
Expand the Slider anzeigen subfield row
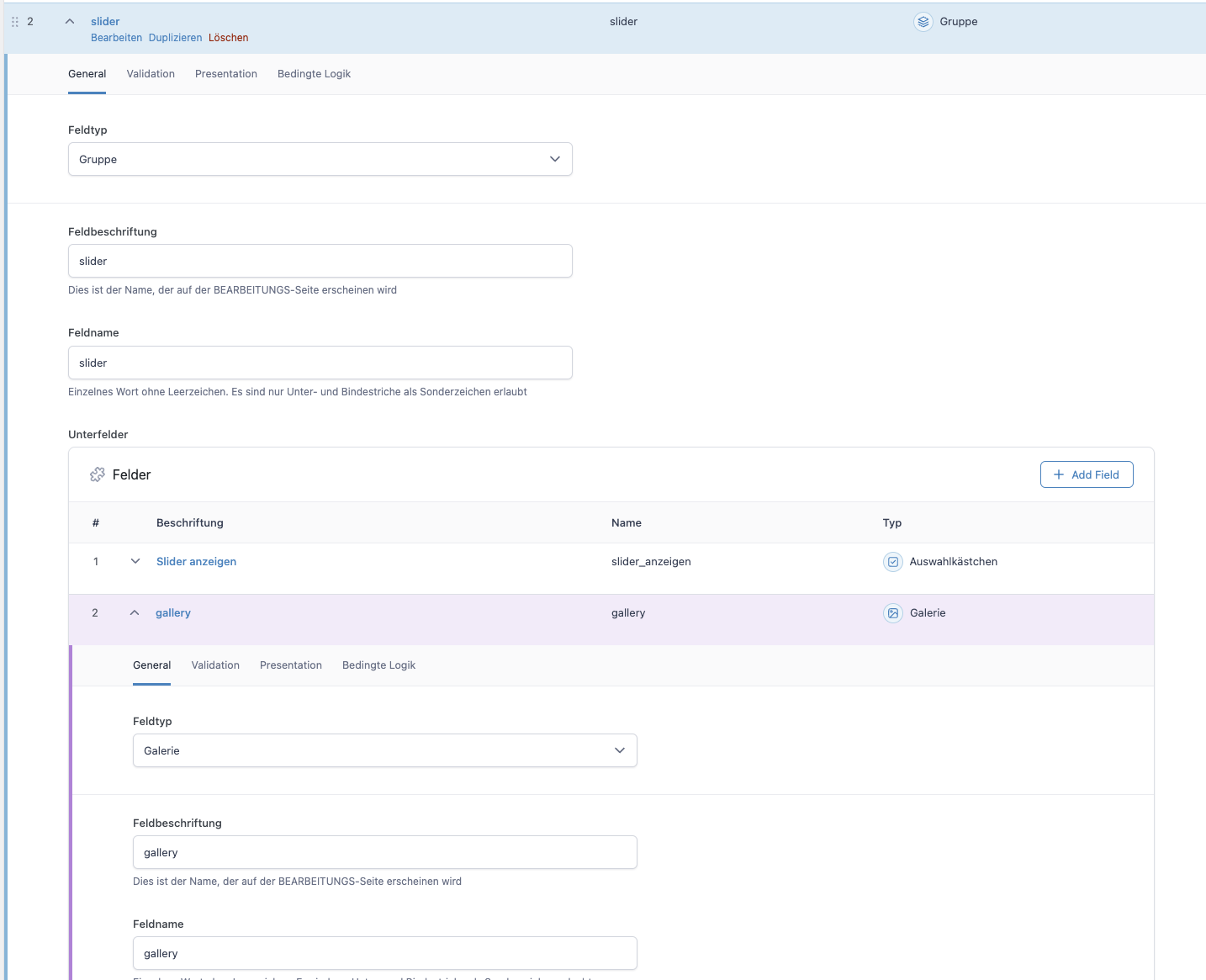click(x=135, y=562)
